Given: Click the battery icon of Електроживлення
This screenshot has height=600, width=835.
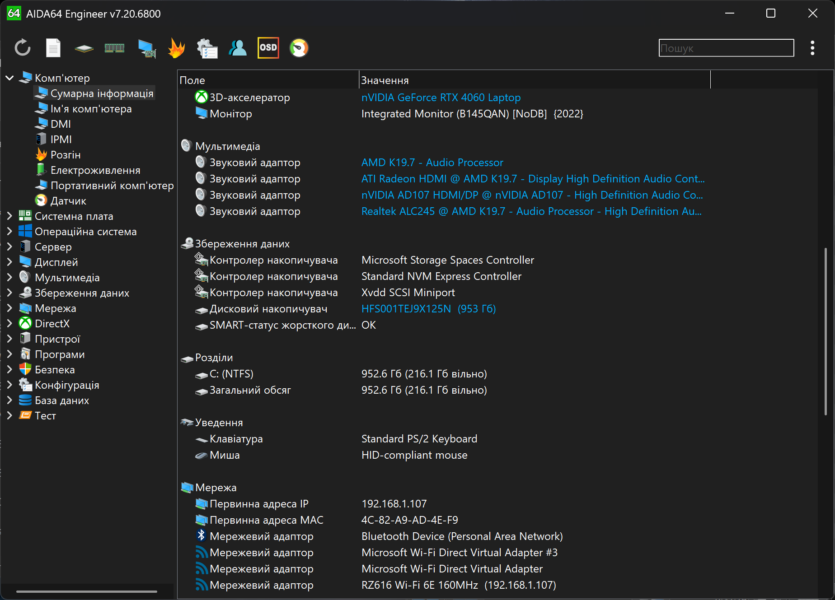Looking at the screenshot, I should 40,170.
